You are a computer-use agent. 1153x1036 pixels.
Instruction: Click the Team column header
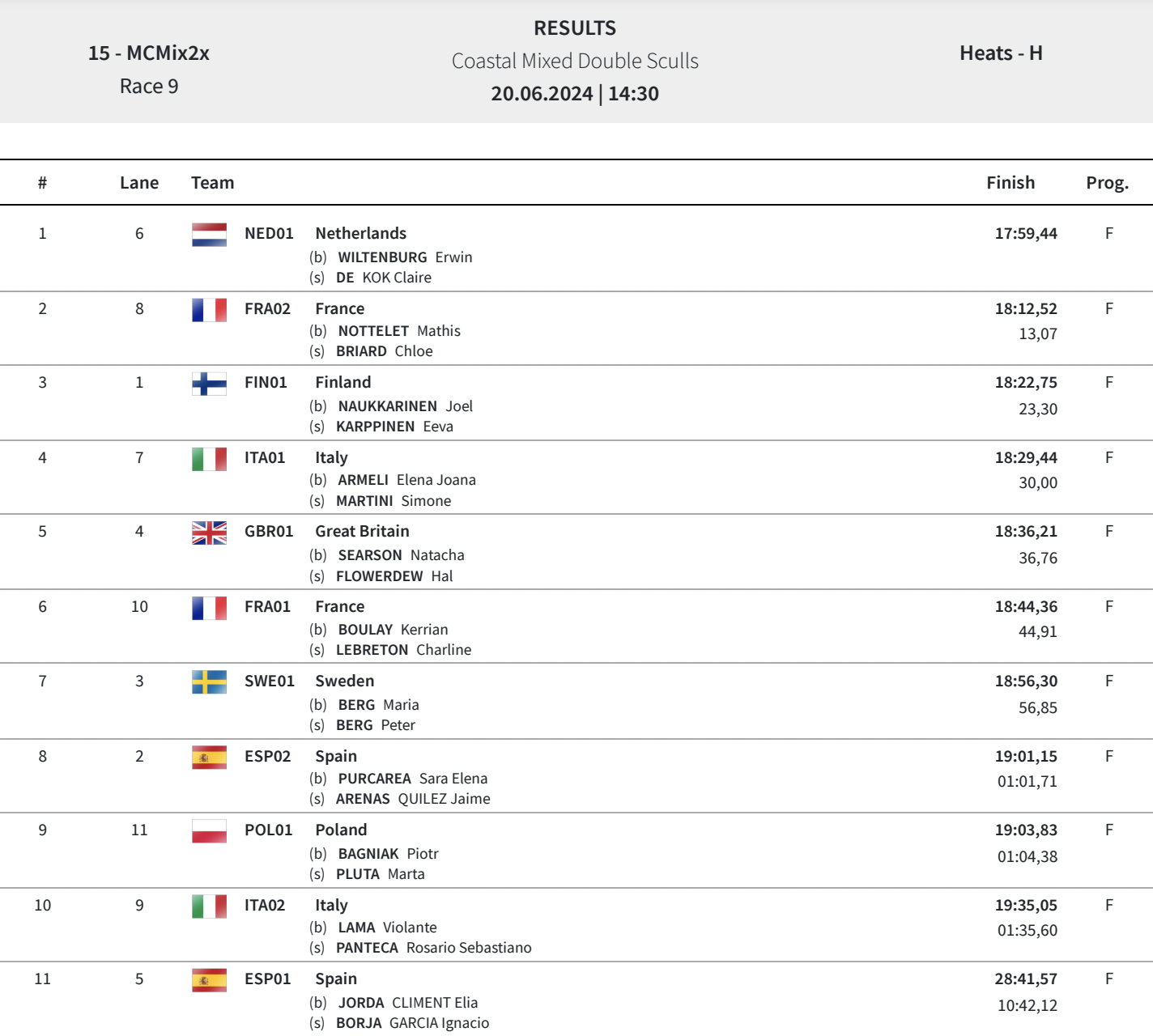click(212, 183)
